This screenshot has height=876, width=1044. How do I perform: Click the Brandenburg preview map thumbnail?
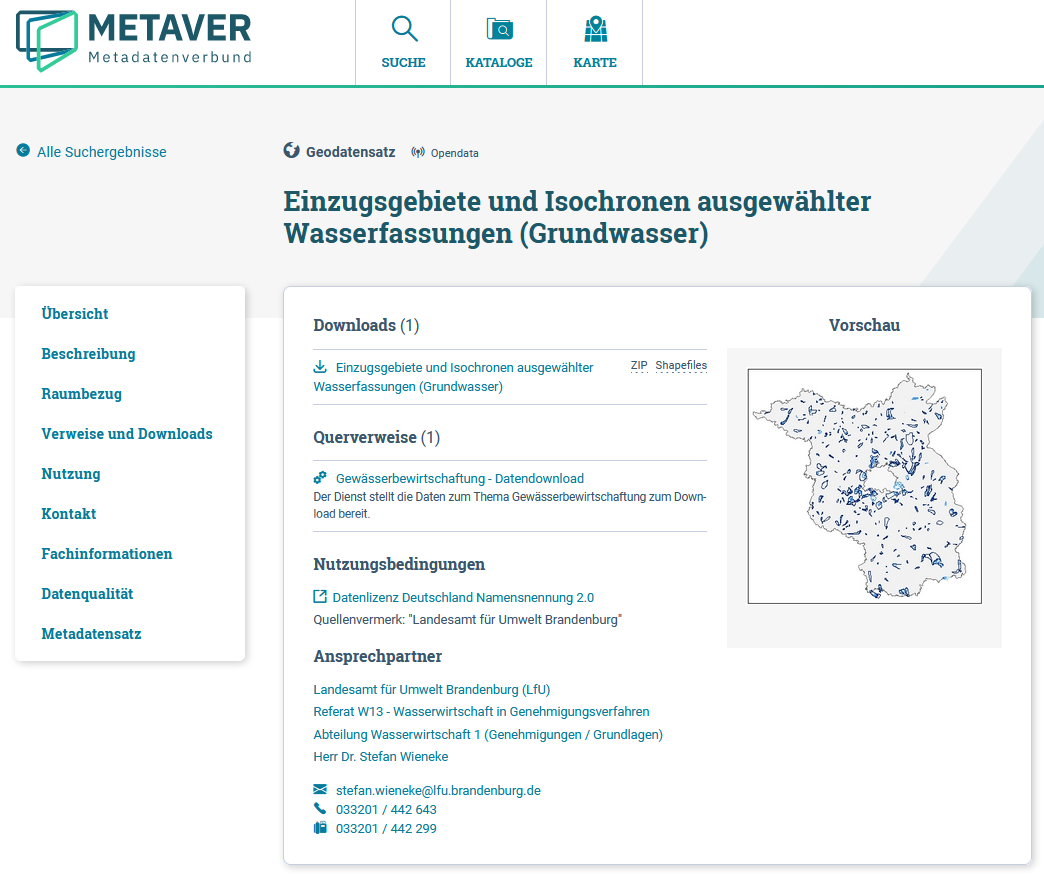coord(864,485)
